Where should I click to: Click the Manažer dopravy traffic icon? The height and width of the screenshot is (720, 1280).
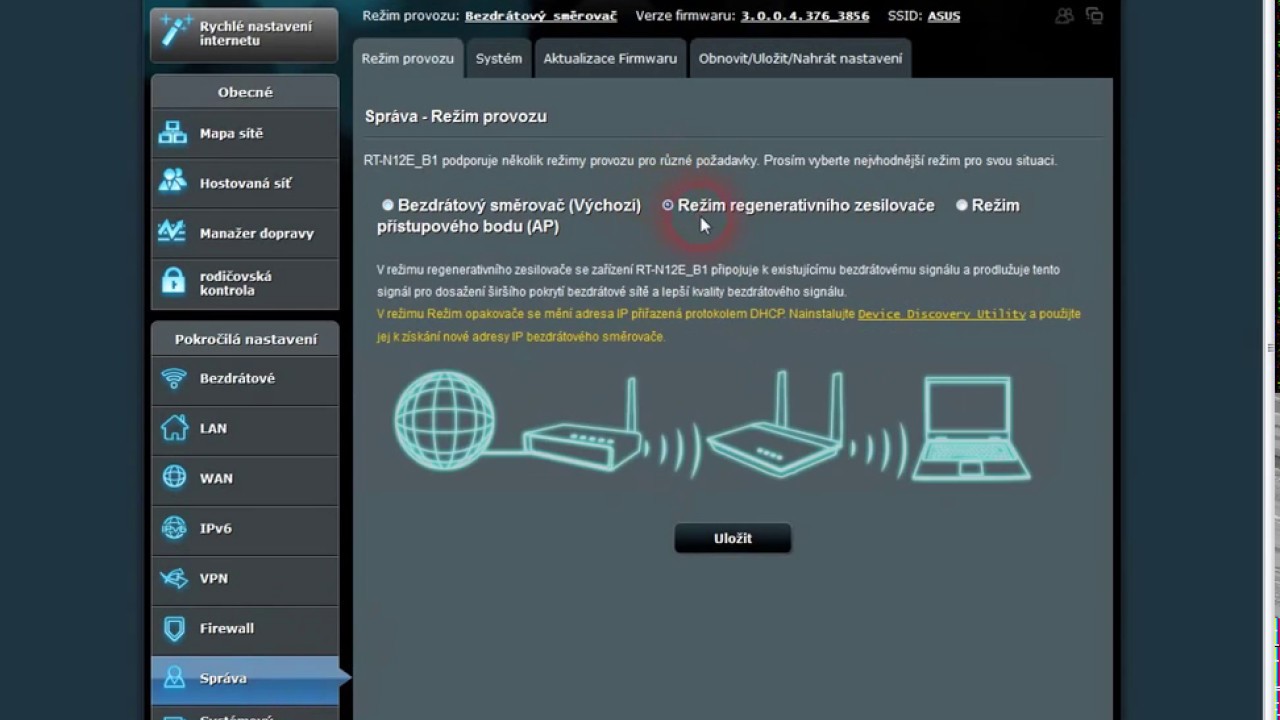(173, 232)
